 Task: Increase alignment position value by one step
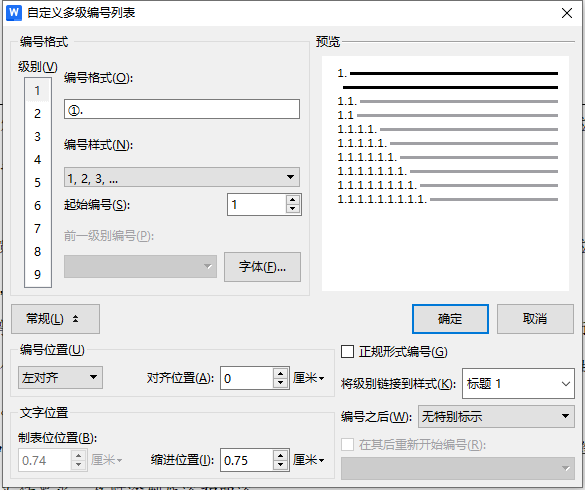click(x=281, y=373)
